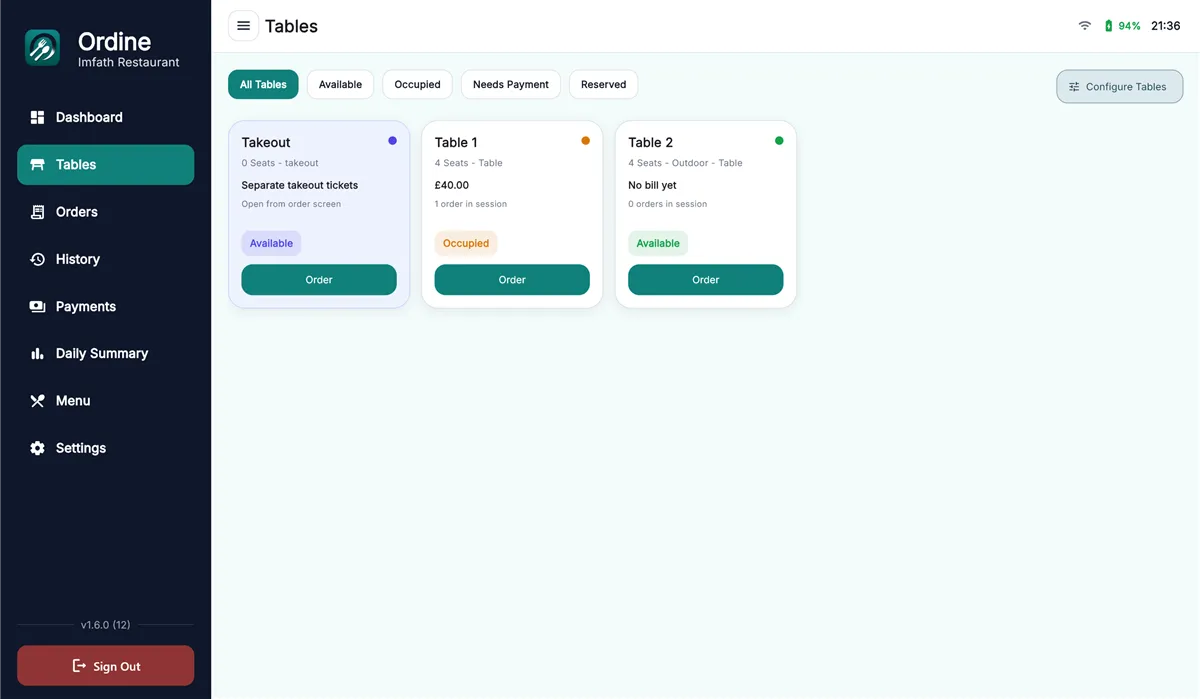Click the orange status dot on Table 1

585,141
